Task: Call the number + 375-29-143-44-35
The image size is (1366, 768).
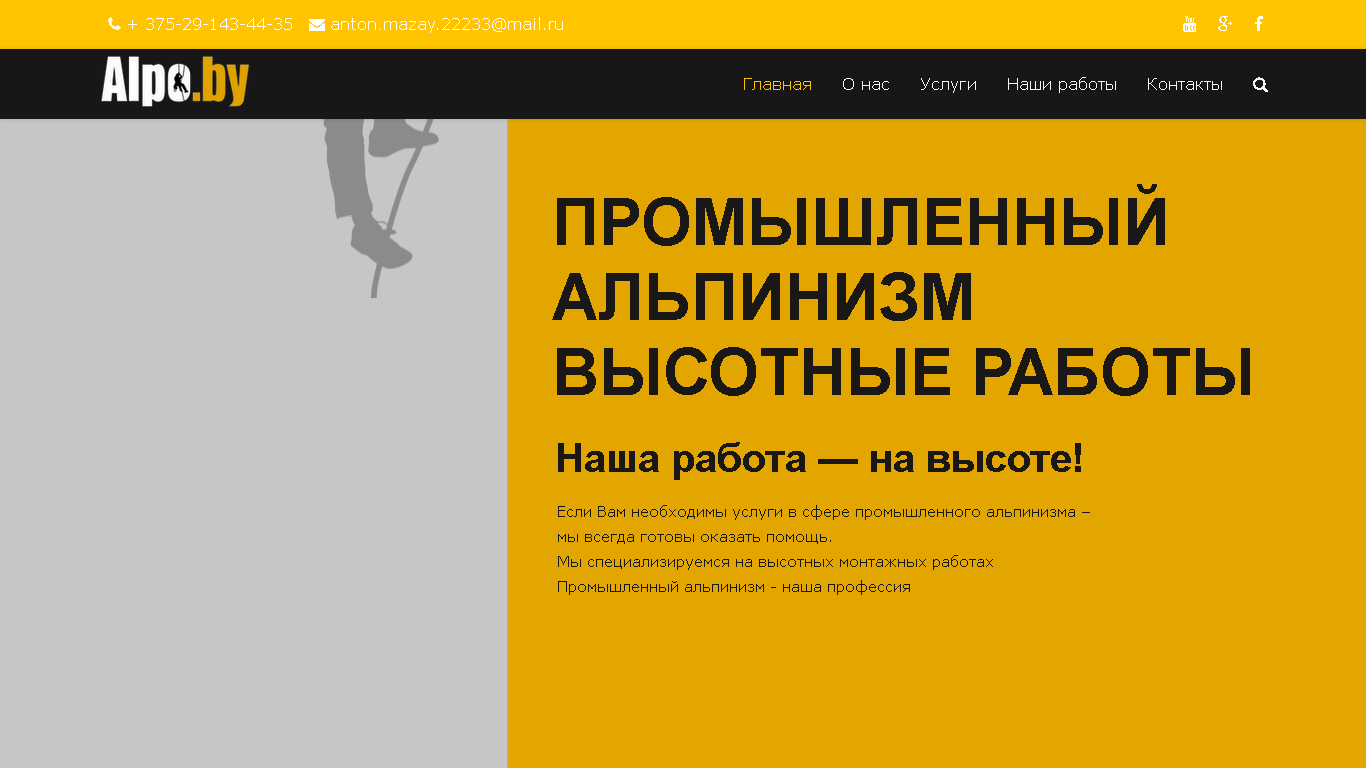Action: 210,24
